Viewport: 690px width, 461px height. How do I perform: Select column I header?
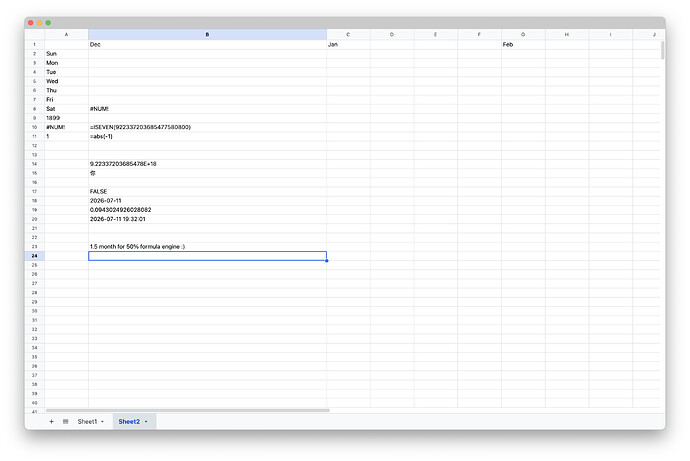[x=610, y=34]
